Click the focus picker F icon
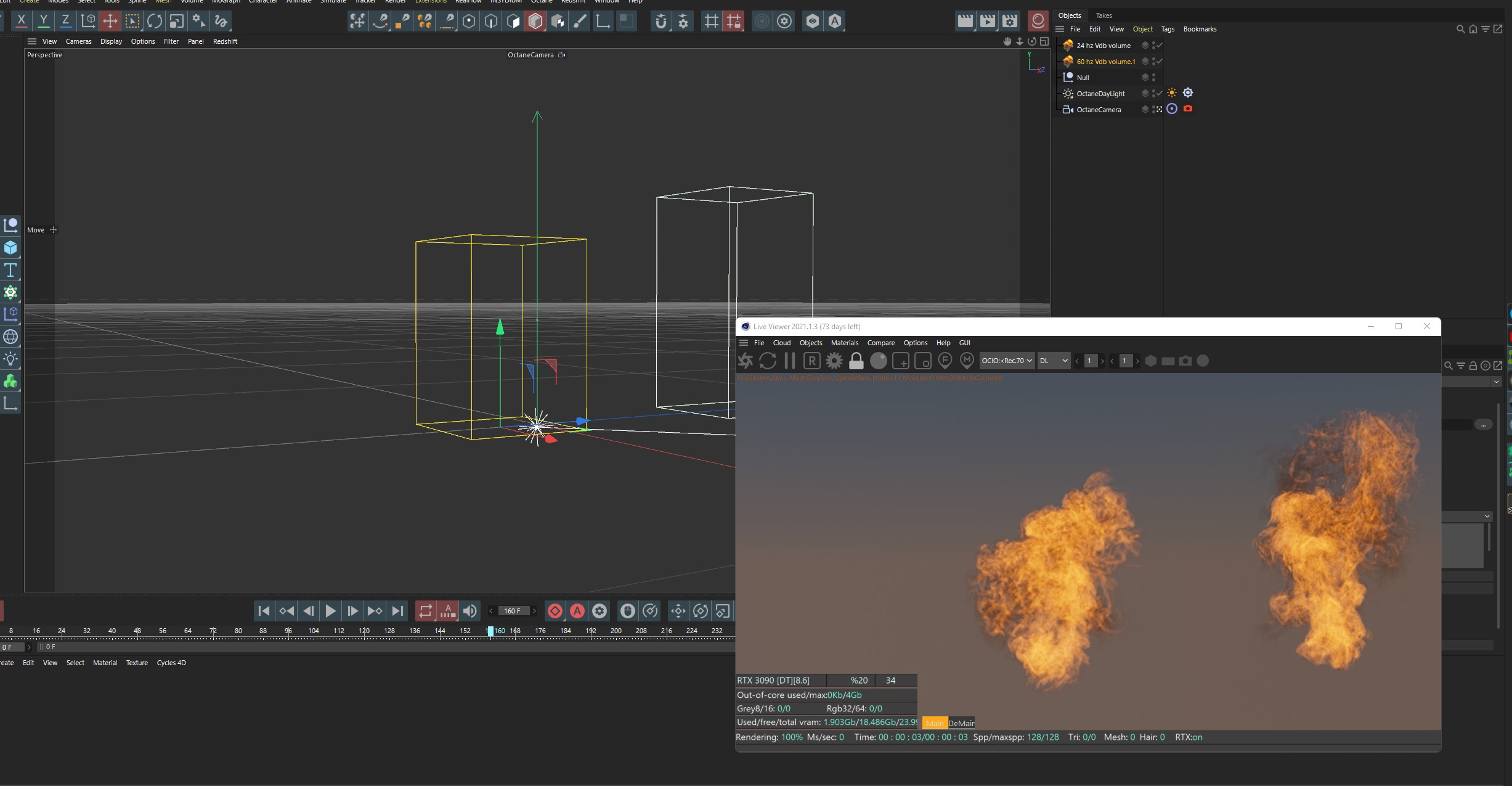1512x786 pixels. pyautogui.click(x=945, y=361)
